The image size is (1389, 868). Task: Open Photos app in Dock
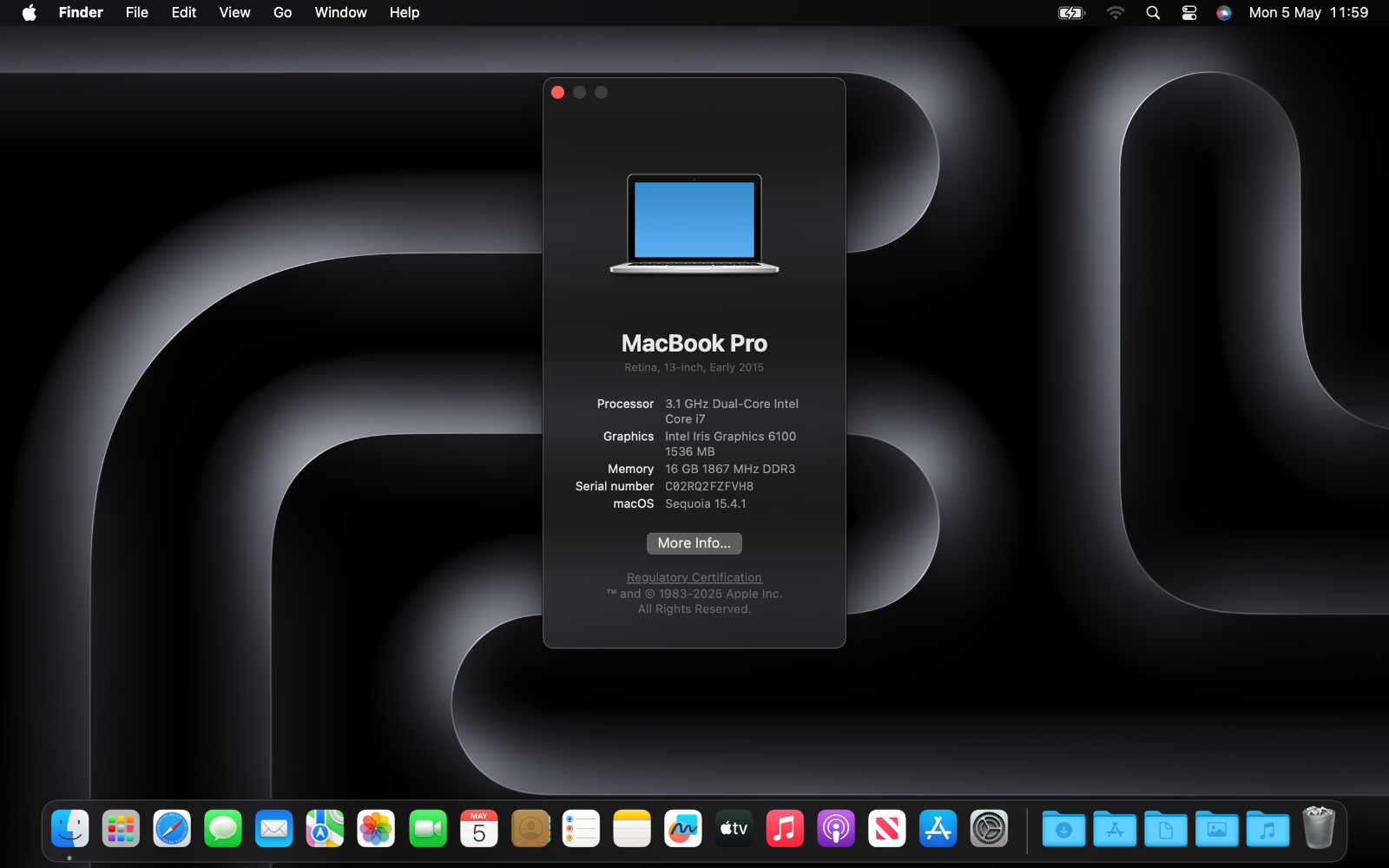click(376, 829)
